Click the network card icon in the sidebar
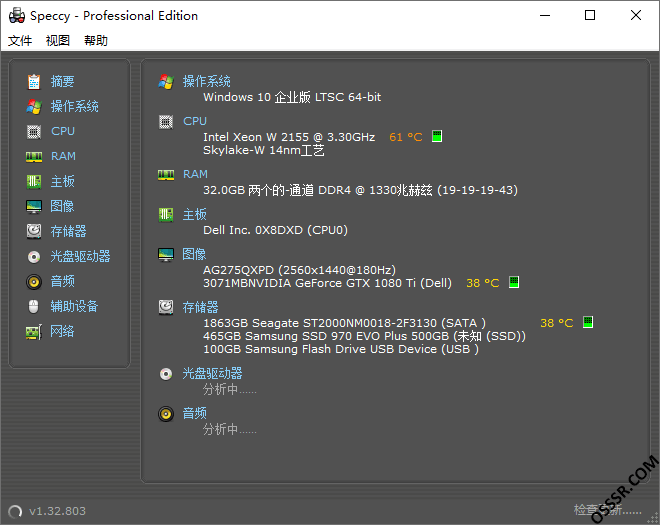Screen dimensions: 660x525 [x=34, y=332]
